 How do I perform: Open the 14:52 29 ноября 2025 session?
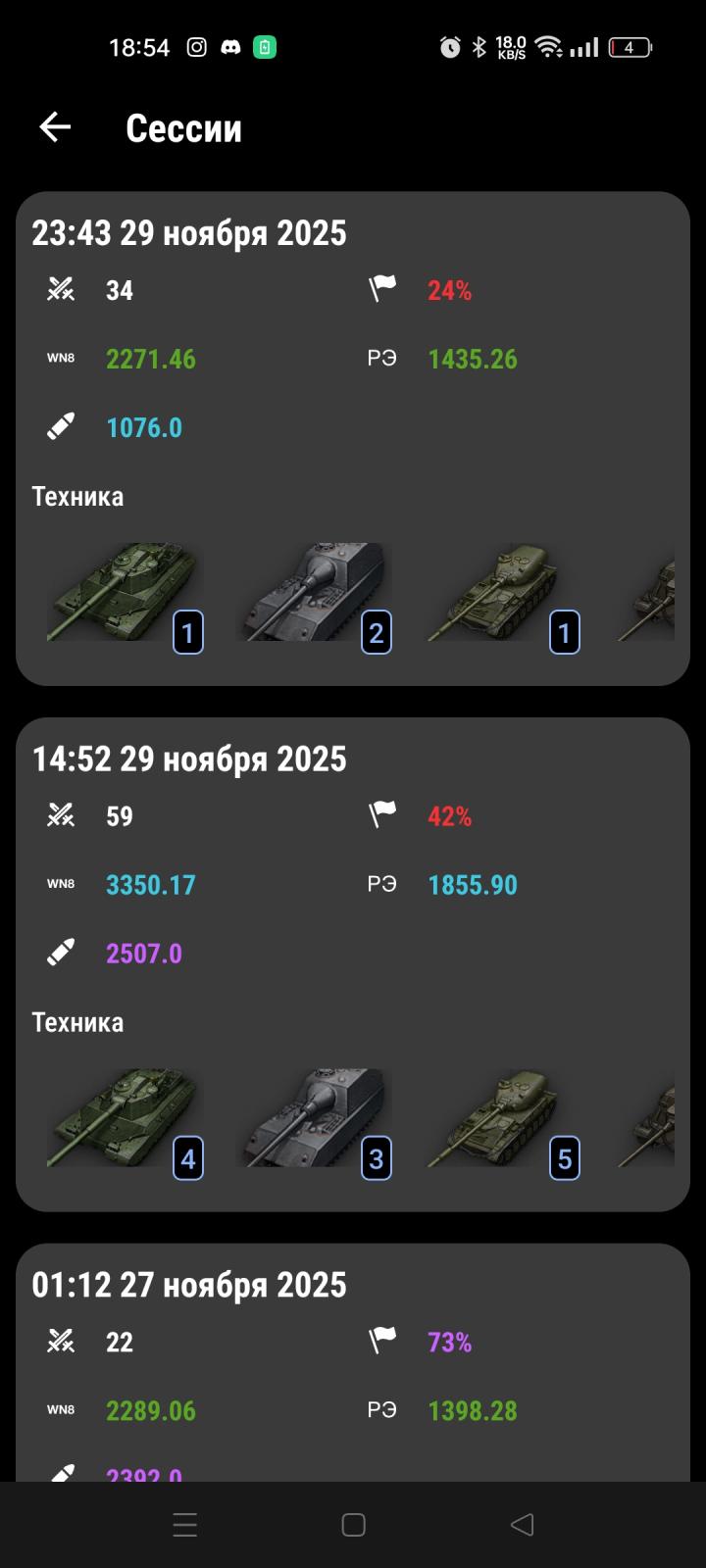point(353,964)
